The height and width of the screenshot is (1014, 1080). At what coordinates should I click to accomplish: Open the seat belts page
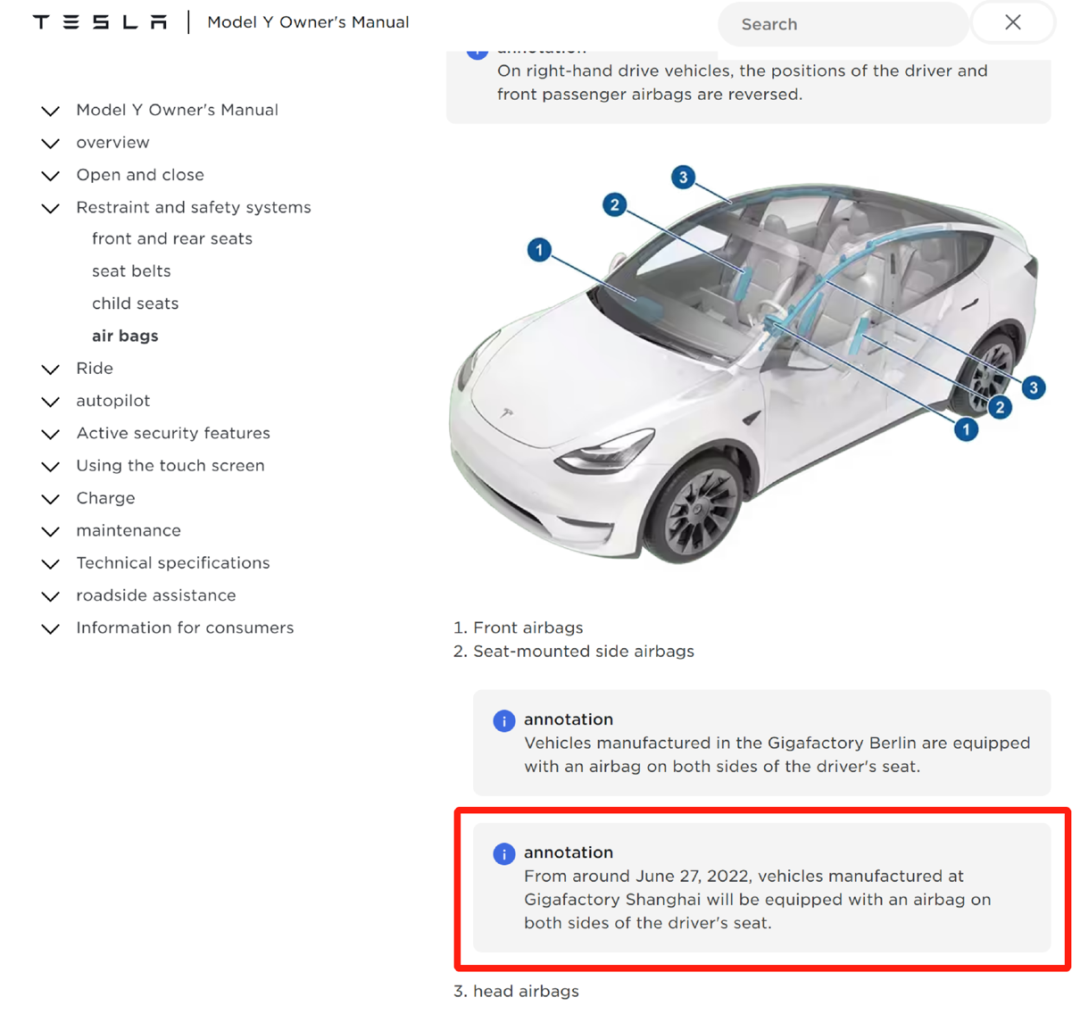pos(132,271)
